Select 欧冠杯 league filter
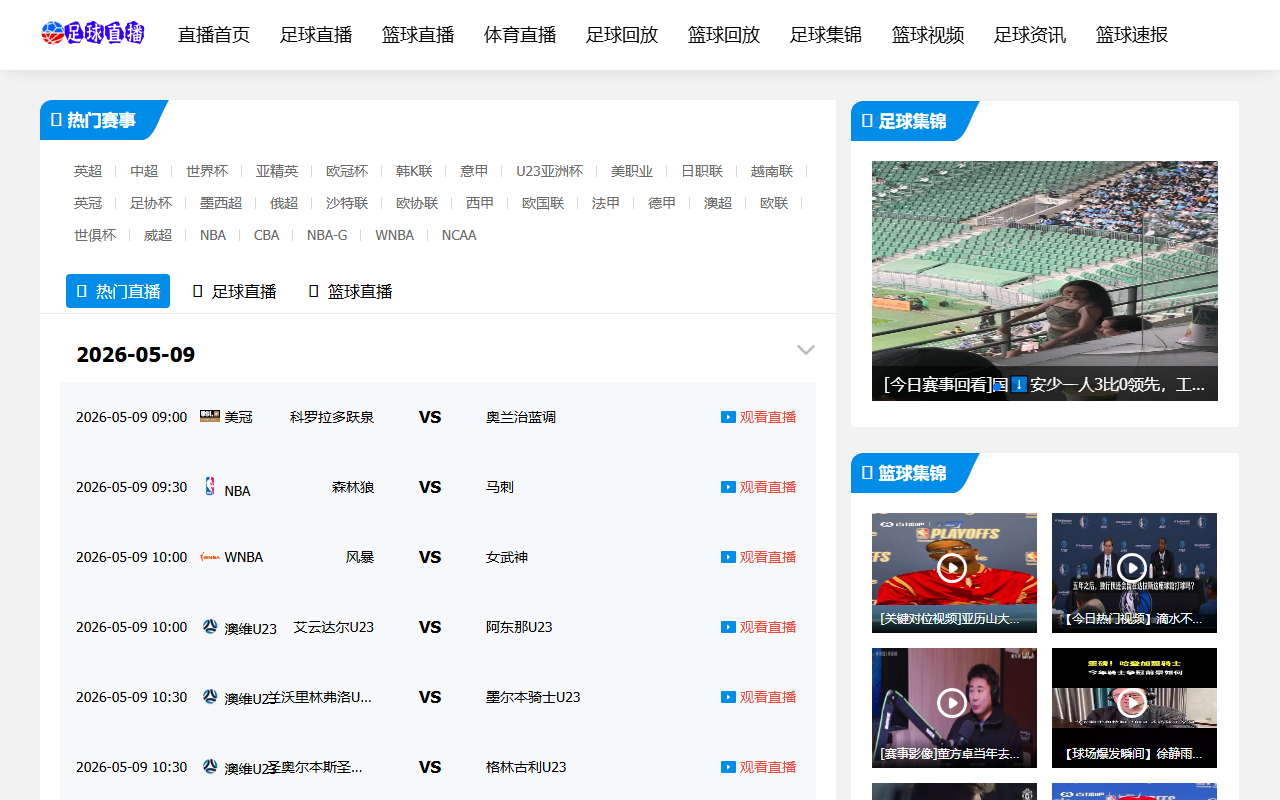 pos(347,171)
